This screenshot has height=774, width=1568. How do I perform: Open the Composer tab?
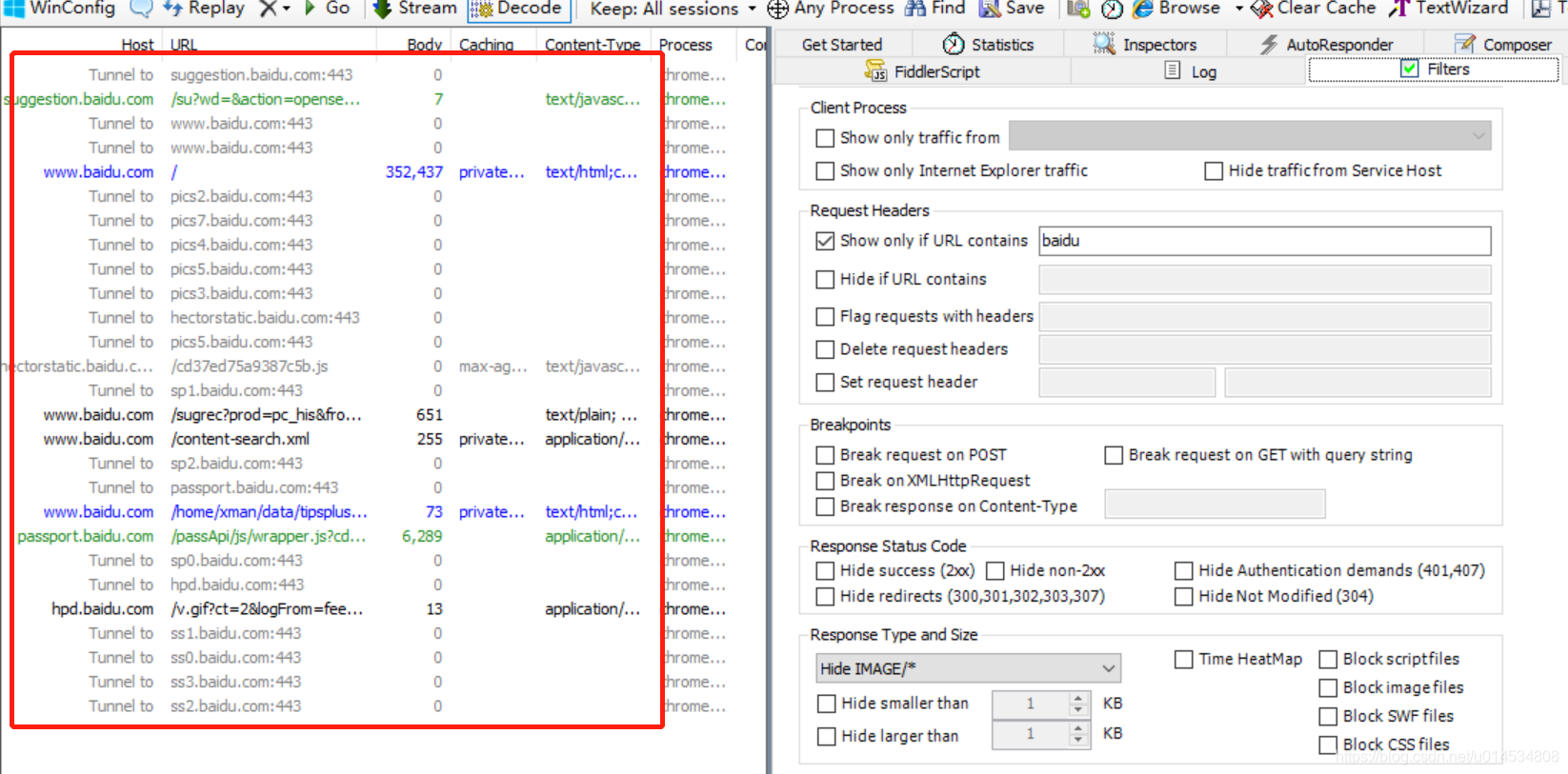coord(1502,44)
